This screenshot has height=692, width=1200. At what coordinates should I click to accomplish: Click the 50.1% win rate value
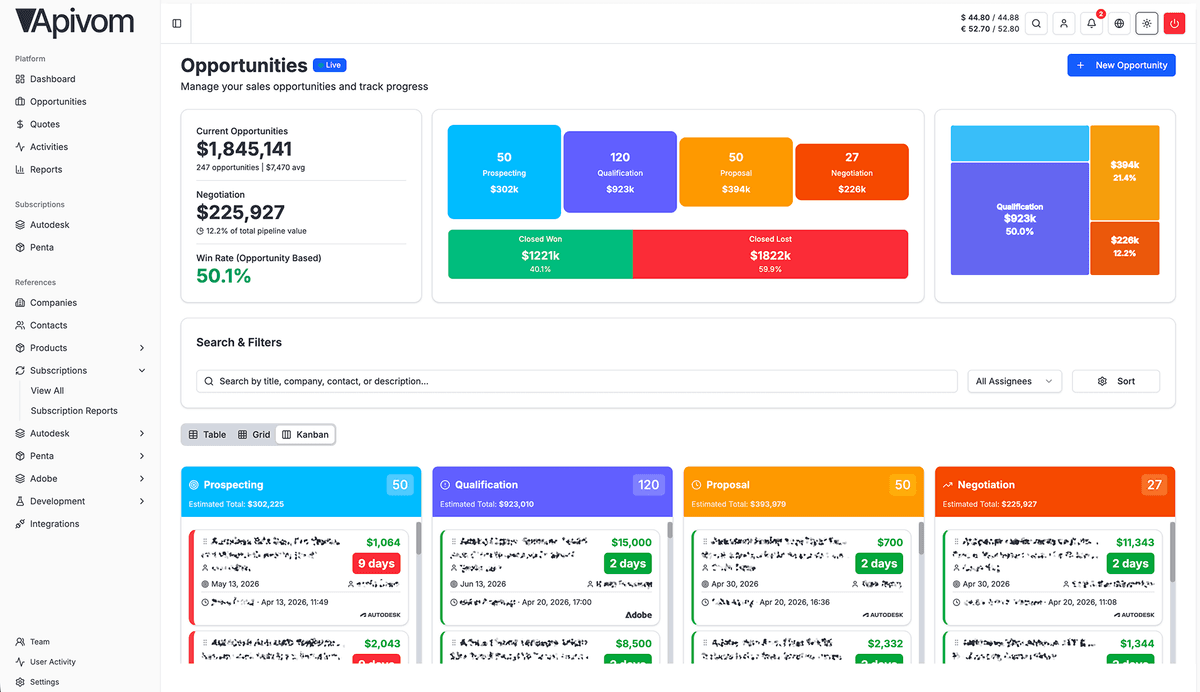(224, 276)
